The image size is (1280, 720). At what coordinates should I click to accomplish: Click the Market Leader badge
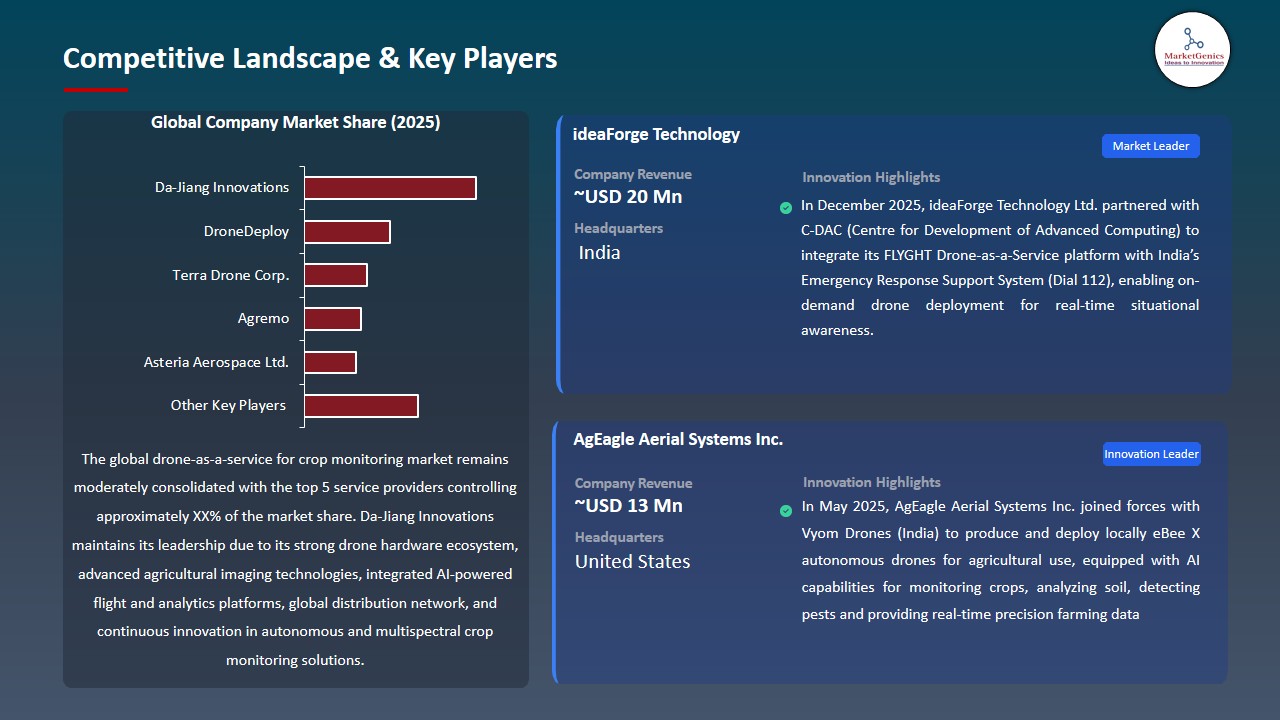tap(1151, 146)
